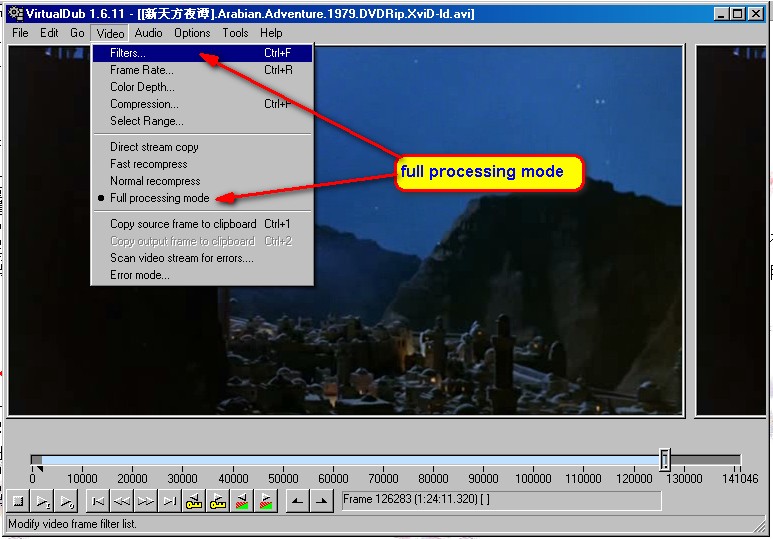Image resolution: width=773 pixels, height=539 pixels.
Task: Close the VirtualDub window
Action: (756, 14)
